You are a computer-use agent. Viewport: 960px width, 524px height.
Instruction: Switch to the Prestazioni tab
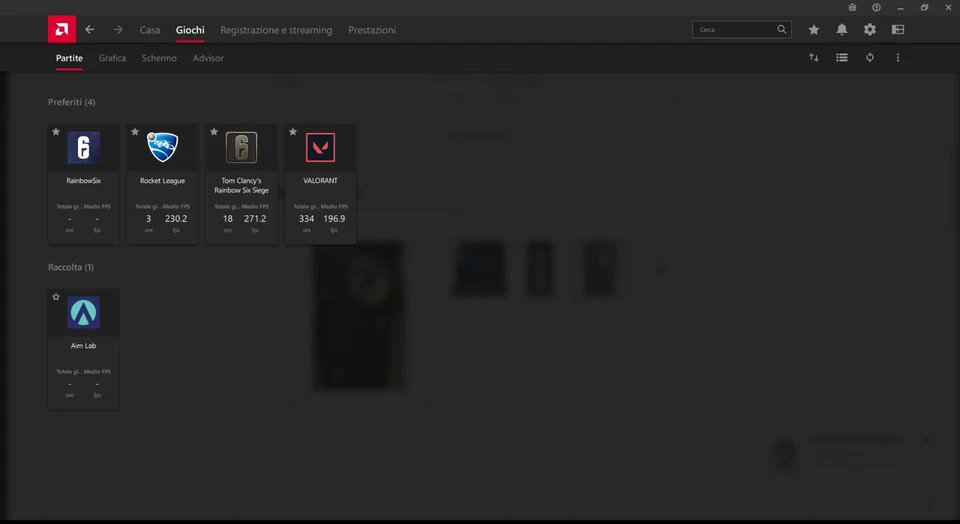372,30
